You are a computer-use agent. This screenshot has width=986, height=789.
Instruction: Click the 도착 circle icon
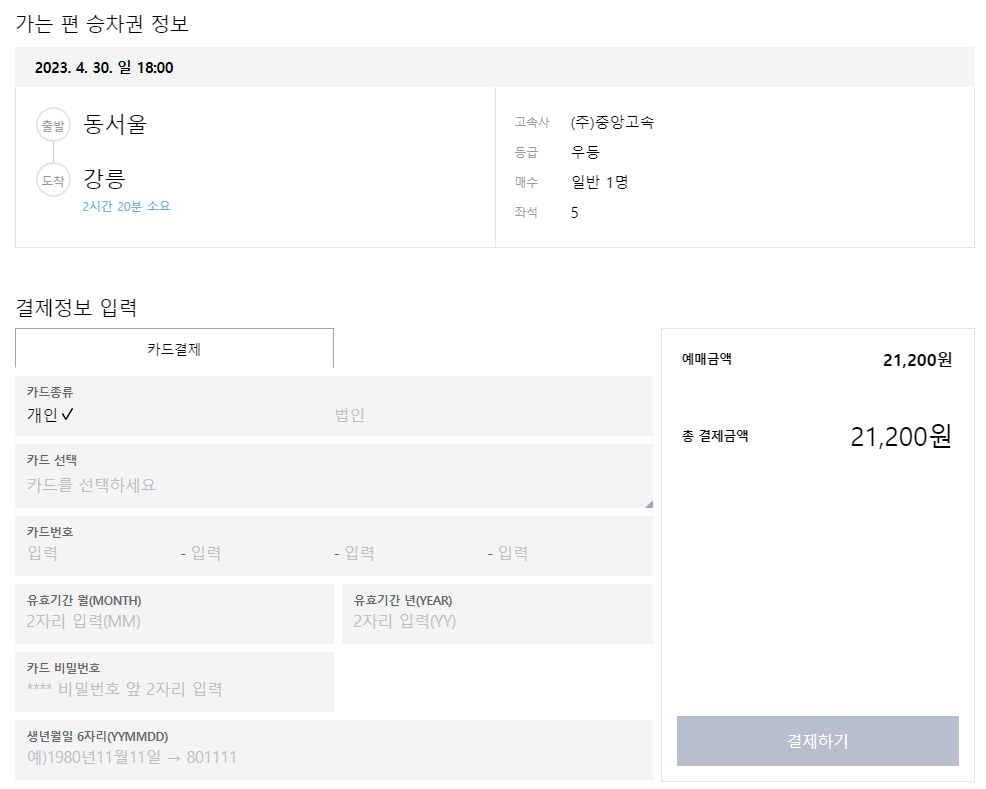tap(53, 180)
